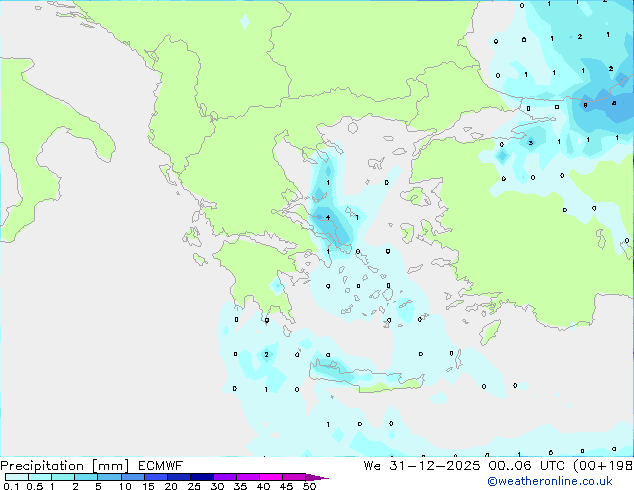The height and width of the screenshot is (490, 634).
Task: Click the 'Precipitation [mm]' chart title
Action: click(x=65, y=466)
